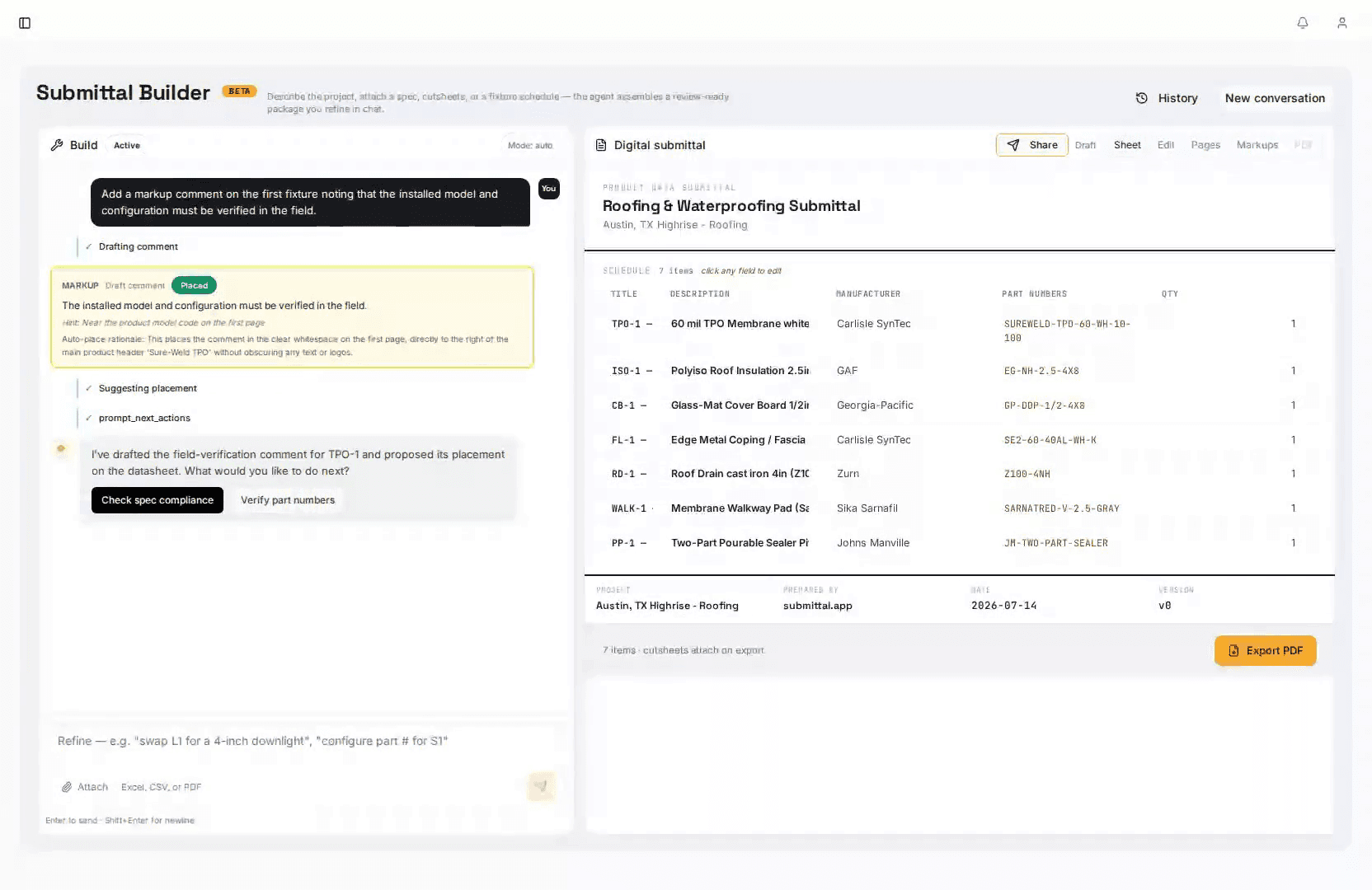Edit the Johns Manville manufacturer cell
Image resolution: width=1372 pixels, height=890 pixels.
[x=873, y=543]
